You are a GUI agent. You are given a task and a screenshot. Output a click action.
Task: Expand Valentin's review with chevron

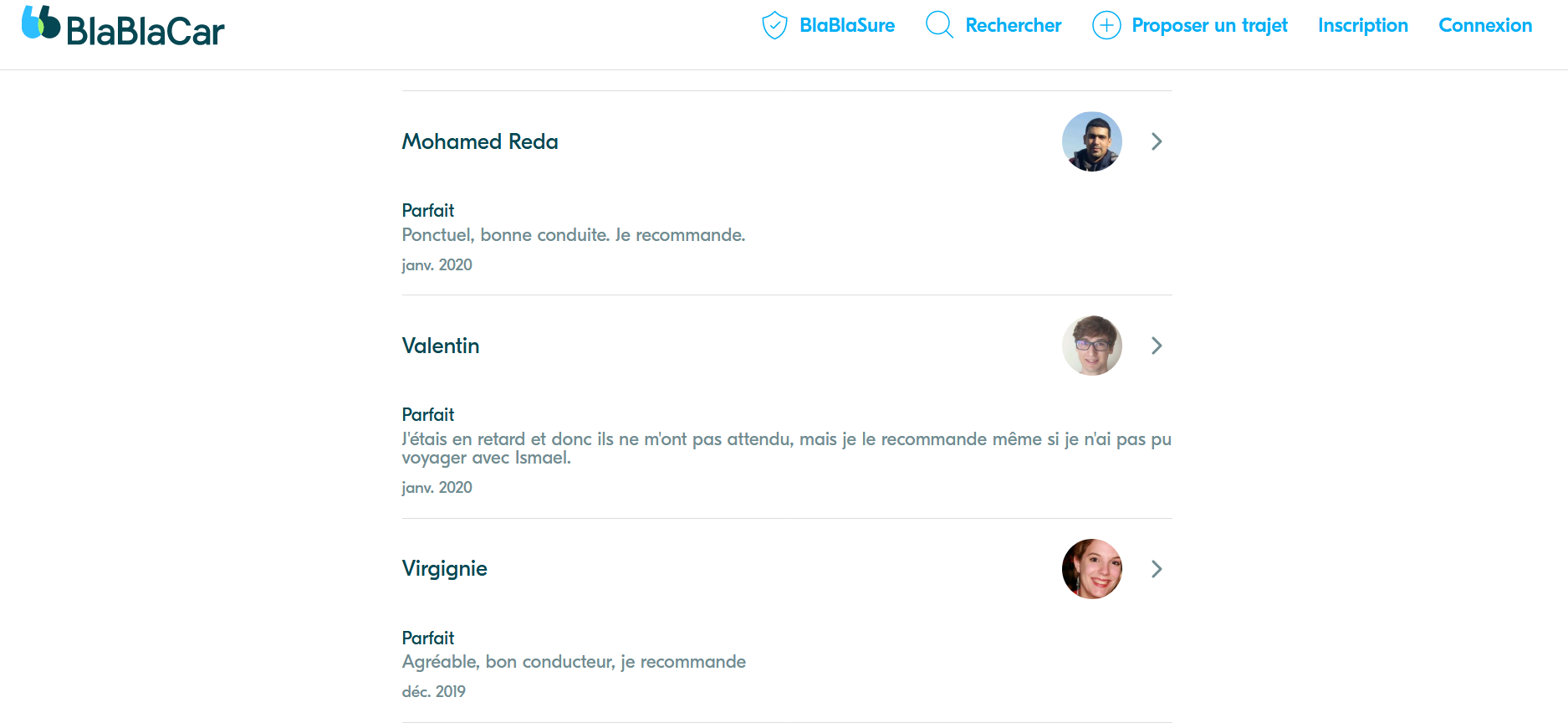1157,346
